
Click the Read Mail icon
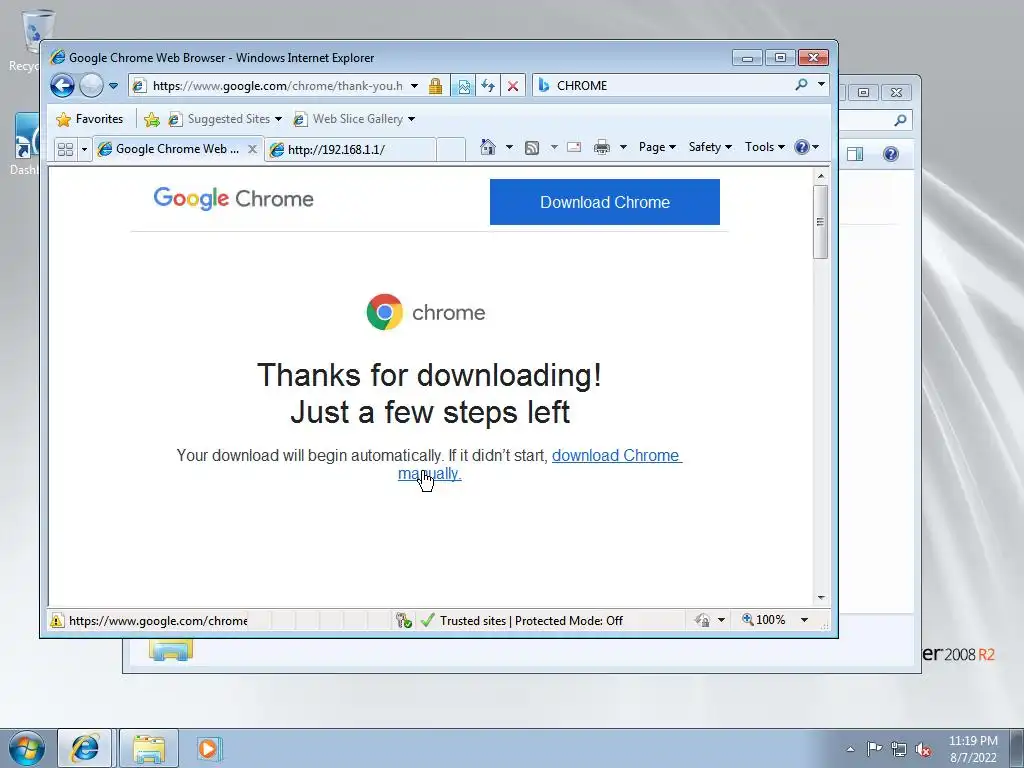click(x=574, y=147)
